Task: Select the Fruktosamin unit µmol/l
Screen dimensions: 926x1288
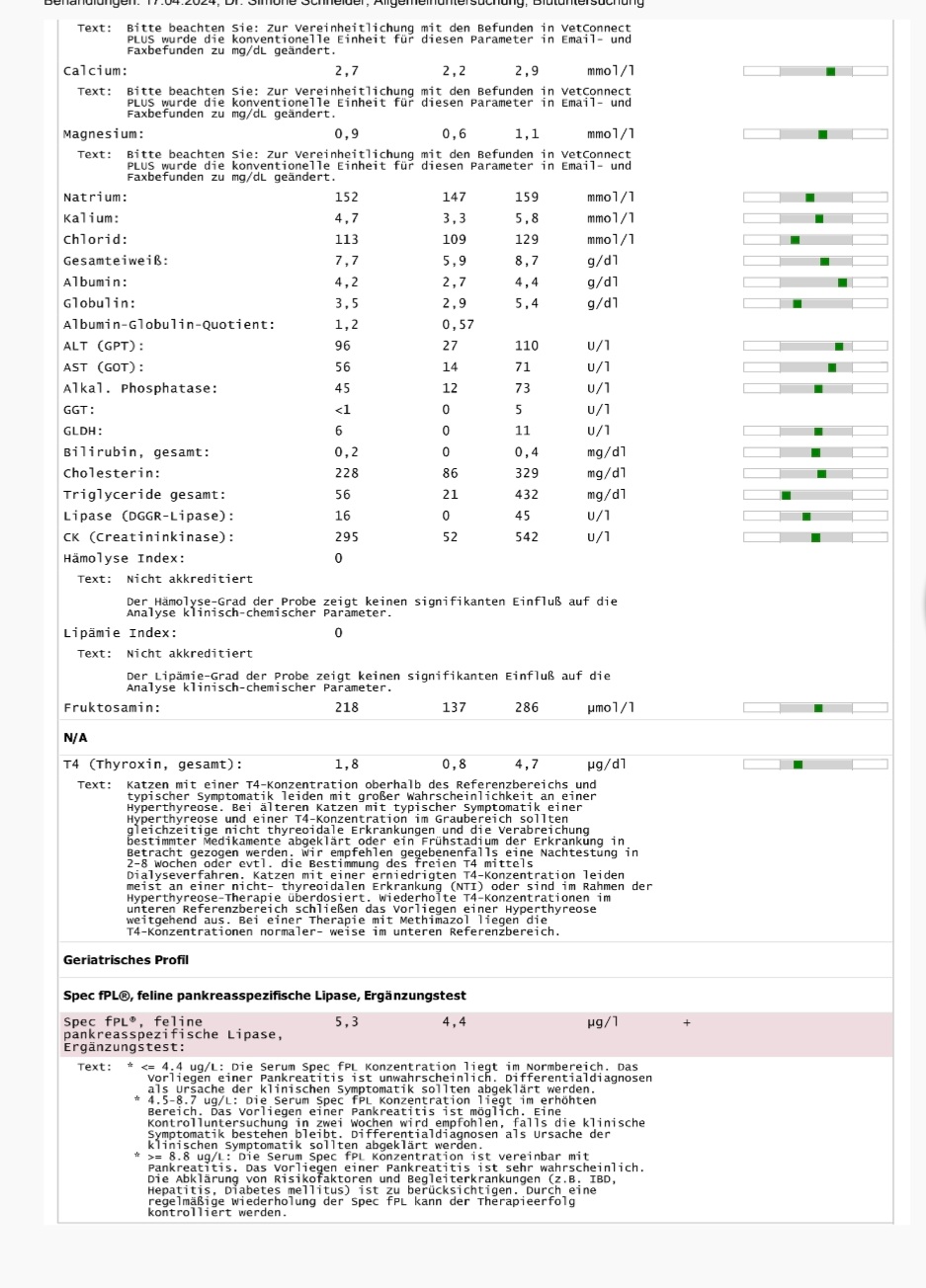Action: click(611, 708)
